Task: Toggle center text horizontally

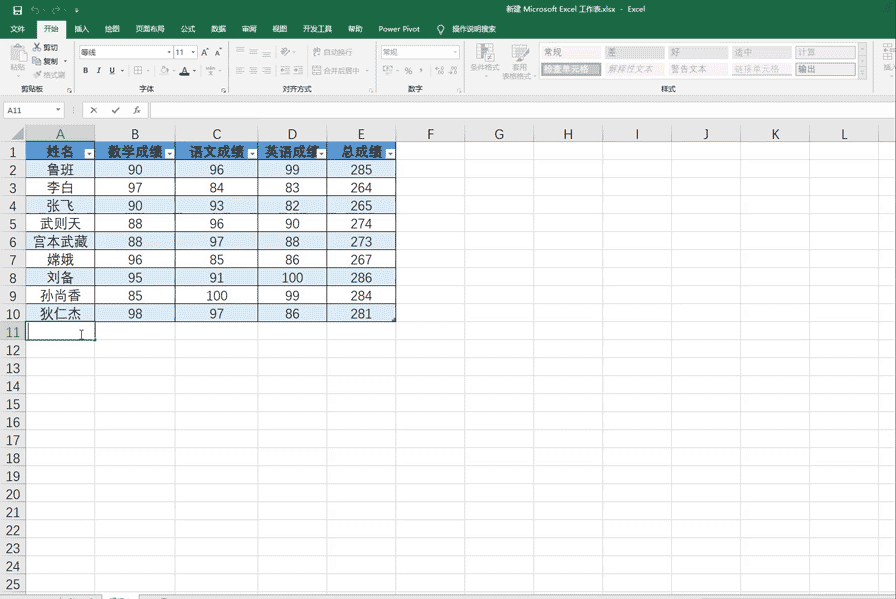Action: click(x=253, y=70)
